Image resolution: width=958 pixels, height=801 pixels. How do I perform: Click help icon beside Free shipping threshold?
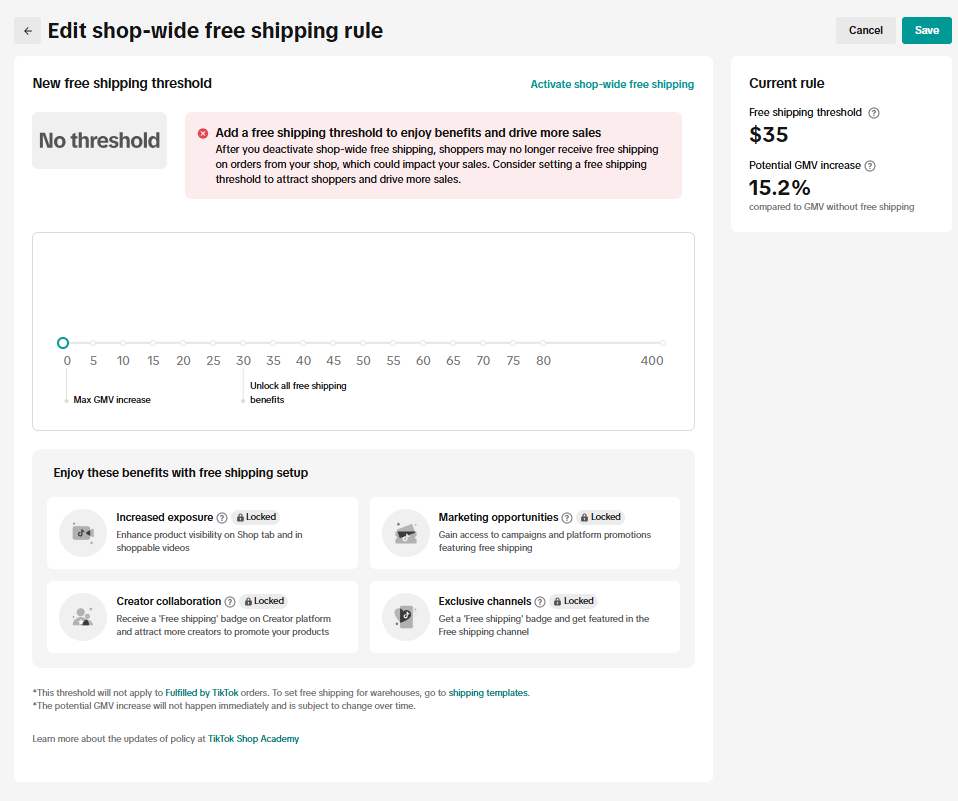(874, 113)
